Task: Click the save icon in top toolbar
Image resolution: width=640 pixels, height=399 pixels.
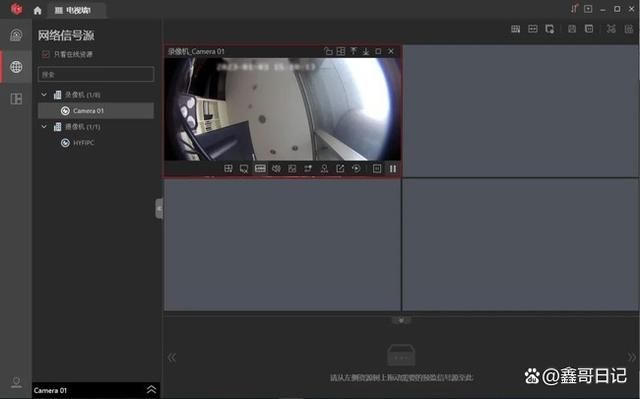Action: click(572, 29)
